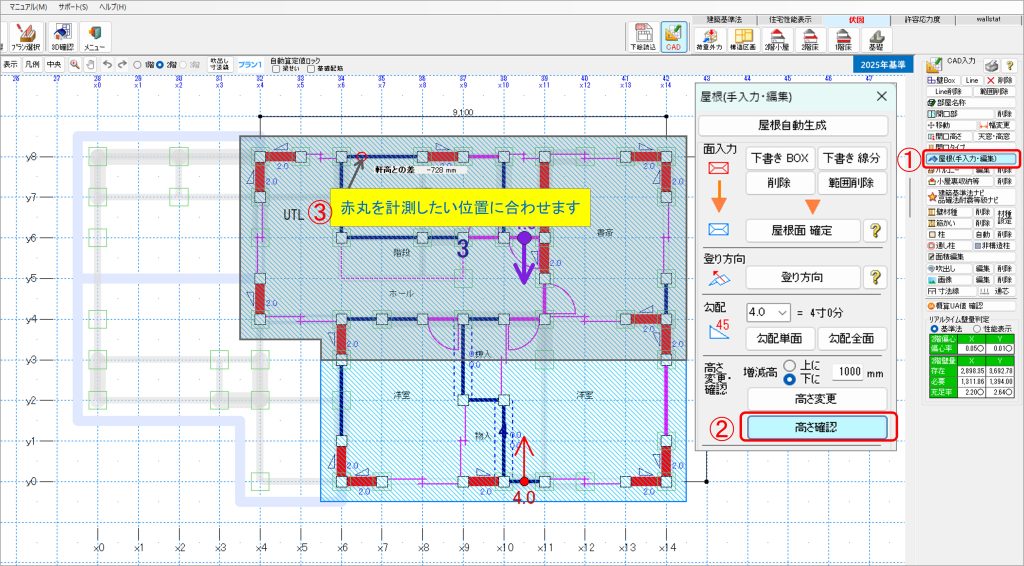This screenshot has height=566, width=1024.
Task: Click the 屋根自動生成 button
Action: point(792,126)
